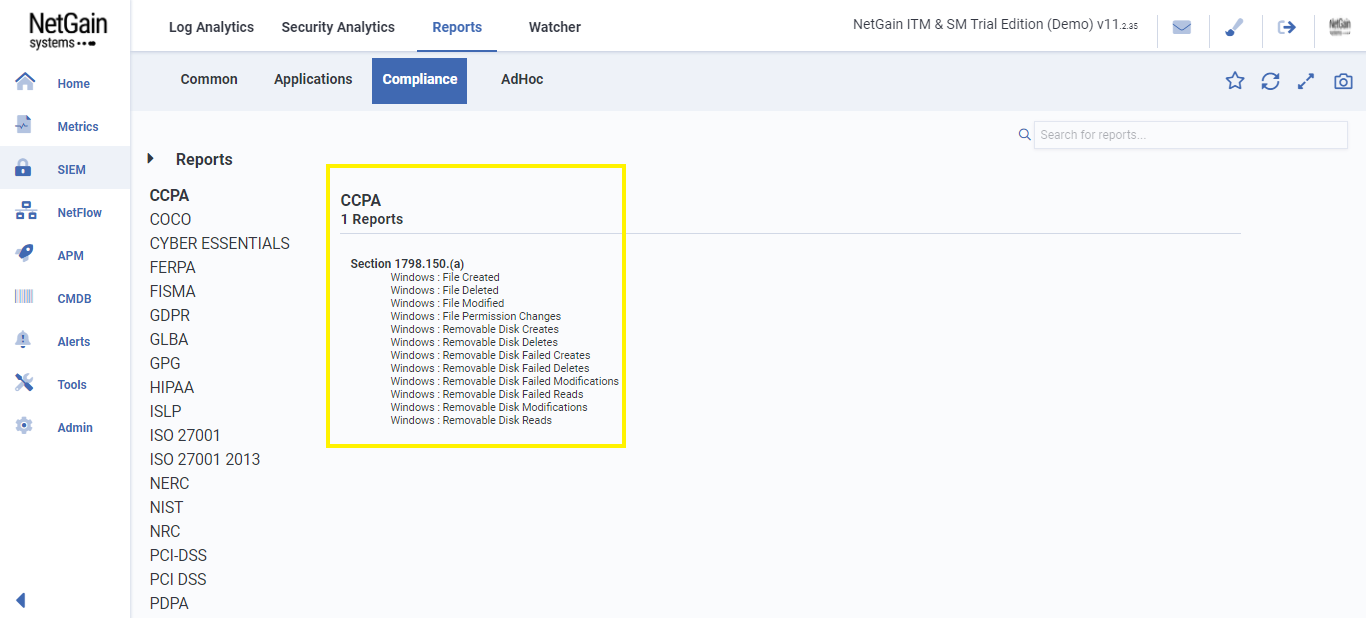Select CYBER ESSENTIALS category
Image resolution: width=1366 pixels, height=618 pixels.
coord(220,243)
